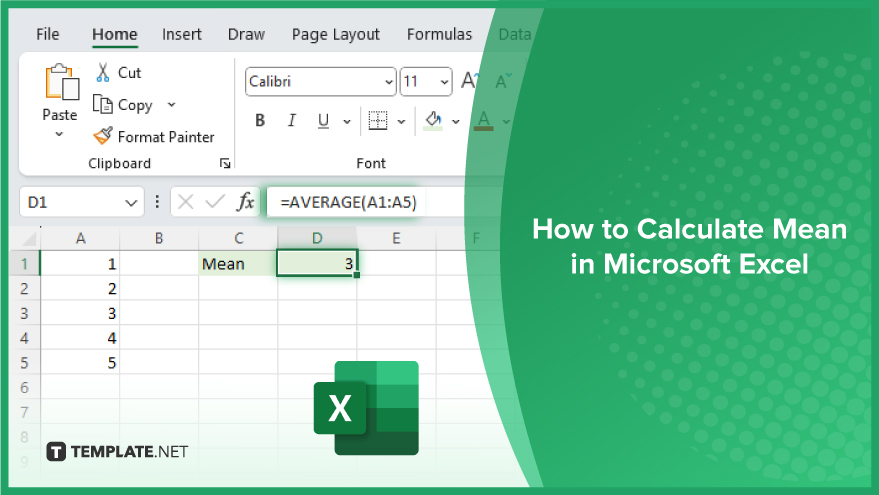Click cell A1 with value 1
The width and height of the screenshot is (879, 495).
[80, 263]
